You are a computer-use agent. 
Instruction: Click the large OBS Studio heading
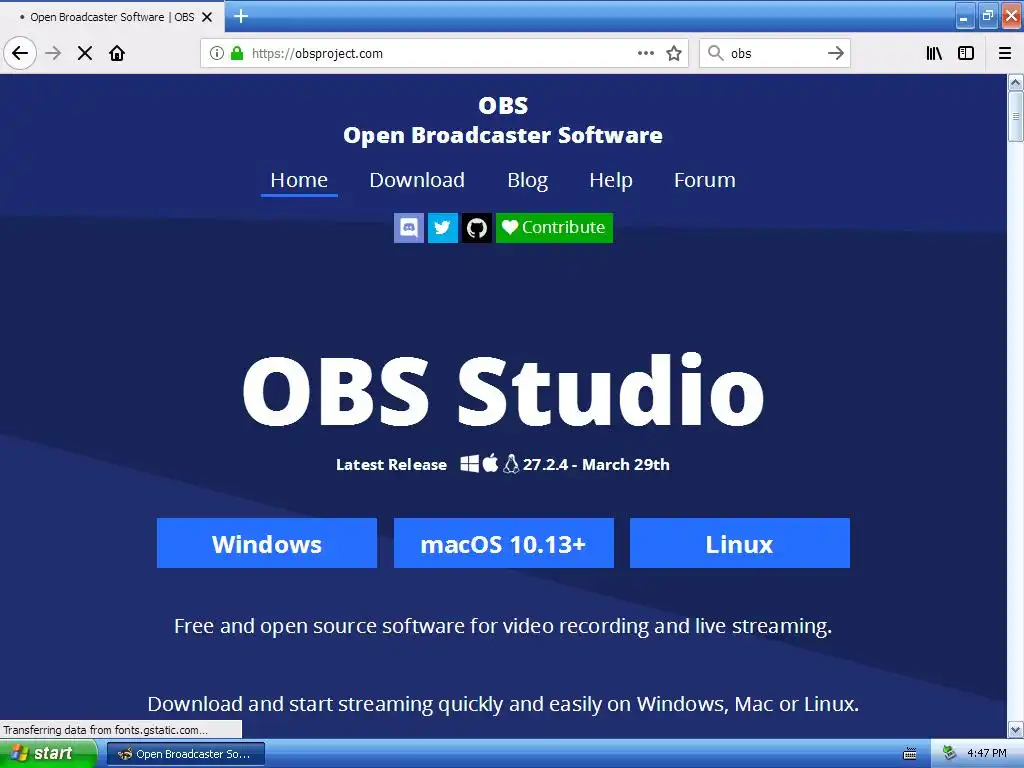pyautogui.click(x=503, y=391)
